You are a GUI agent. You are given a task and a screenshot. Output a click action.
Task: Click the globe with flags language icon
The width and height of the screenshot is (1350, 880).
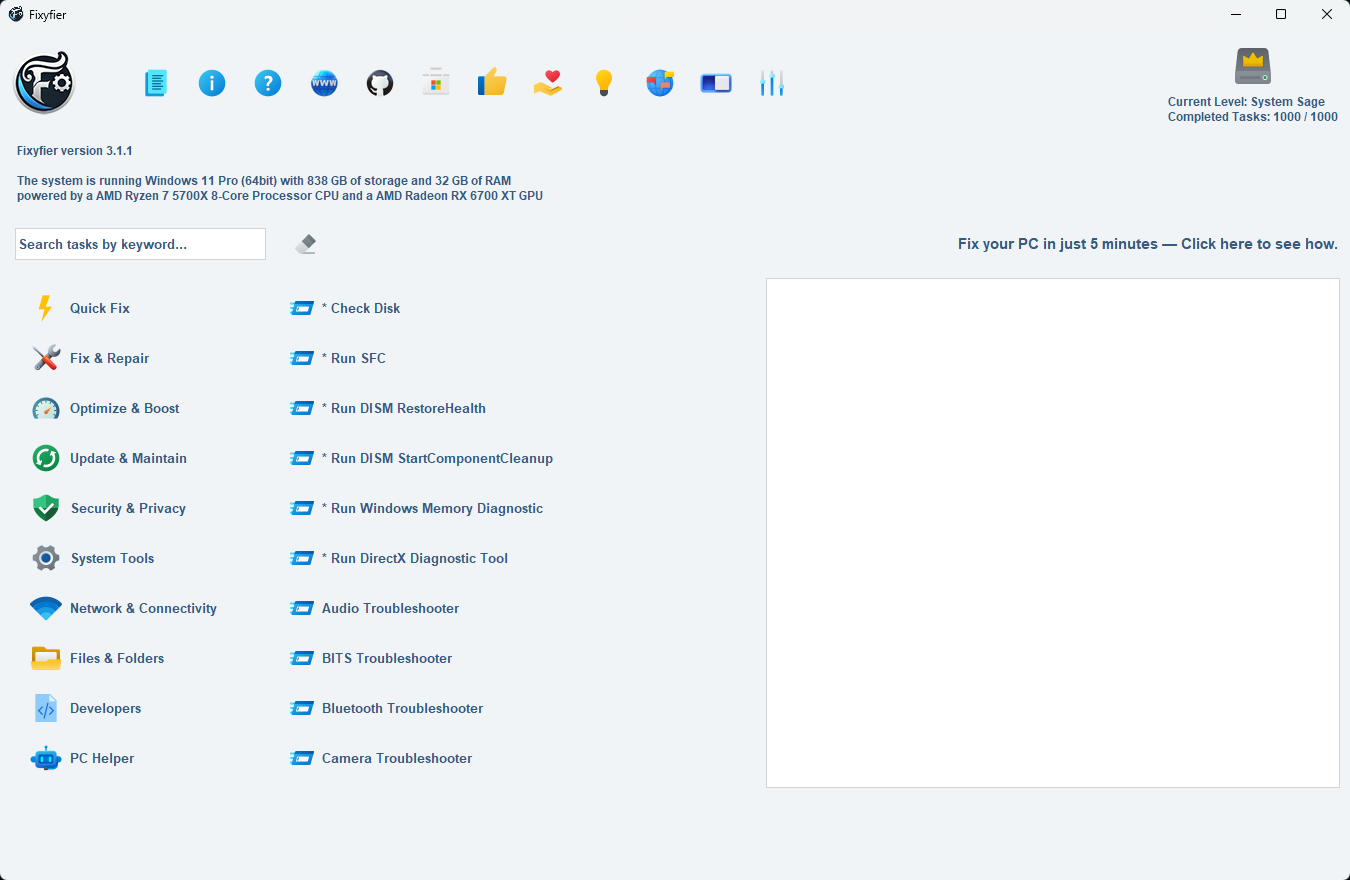point(660,83)
